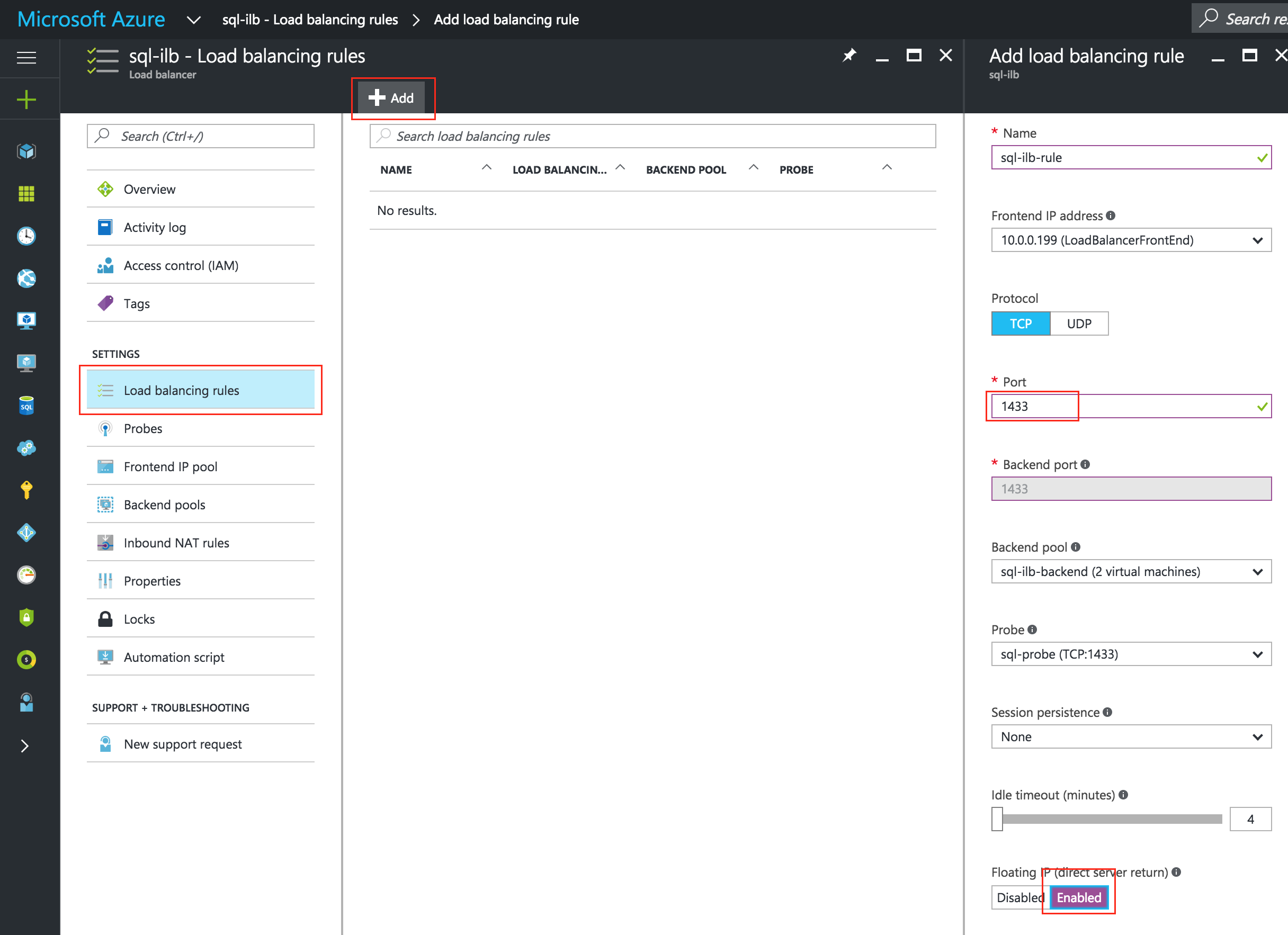Click the Floating IP info icon

click(1176, 871)
